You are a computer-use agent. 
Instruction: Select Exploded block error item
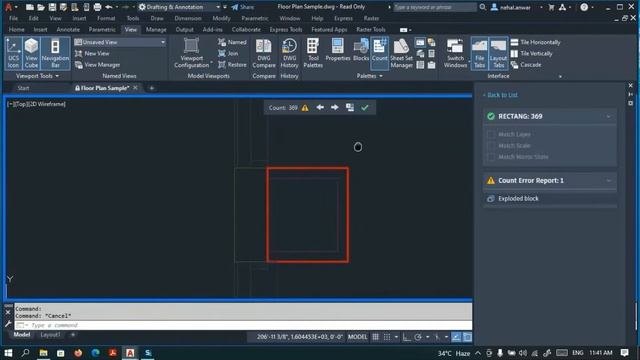click(x=549, y=198)
